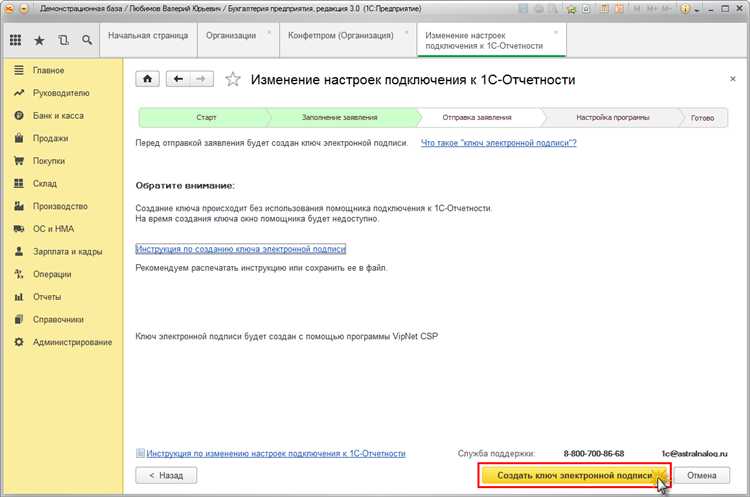Click the Покупки shopping cart icon

pos(19,161)
